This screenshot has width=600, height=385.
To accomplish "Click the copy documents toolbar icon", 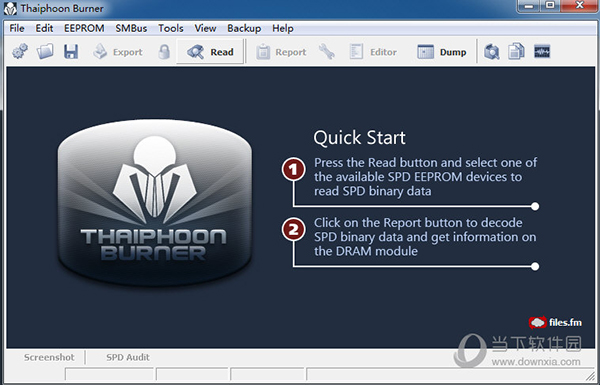I will coord(516,52).
